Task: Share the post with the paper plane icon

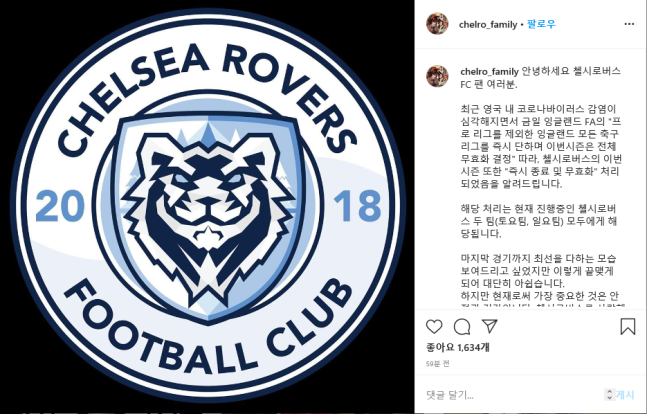Action: [x=489, y=326]
